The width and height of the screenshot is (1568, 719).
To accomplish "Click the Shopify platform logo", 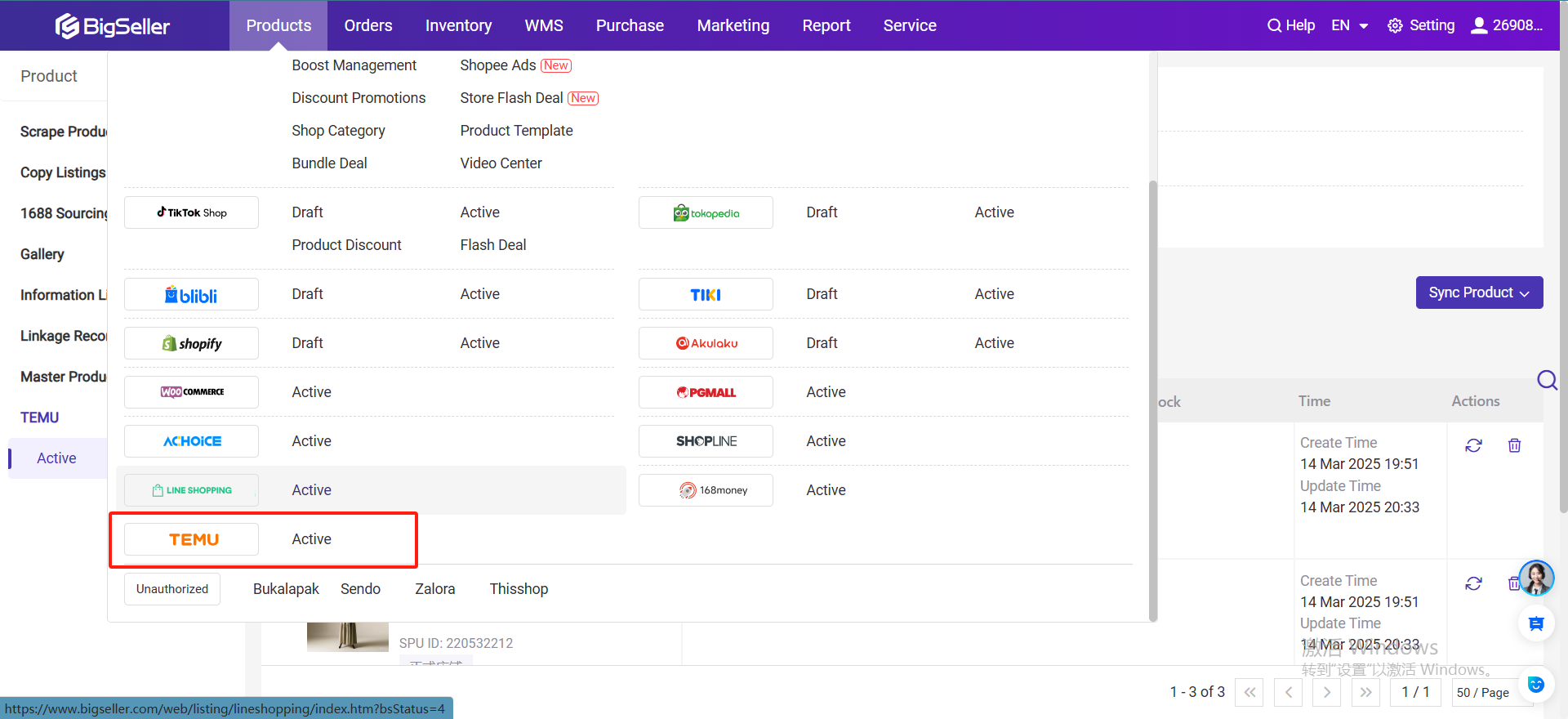I will coord(192,343).
